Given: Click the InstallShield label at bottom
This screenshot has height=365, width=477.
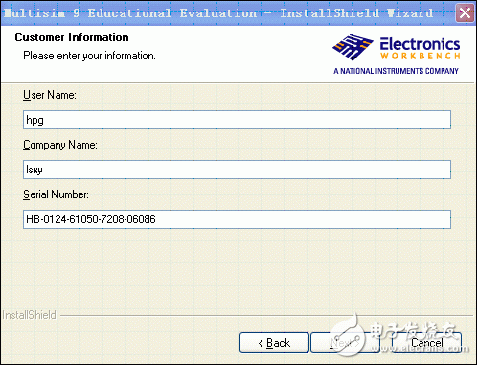Looking at the screenshot, I should point(29,315).
